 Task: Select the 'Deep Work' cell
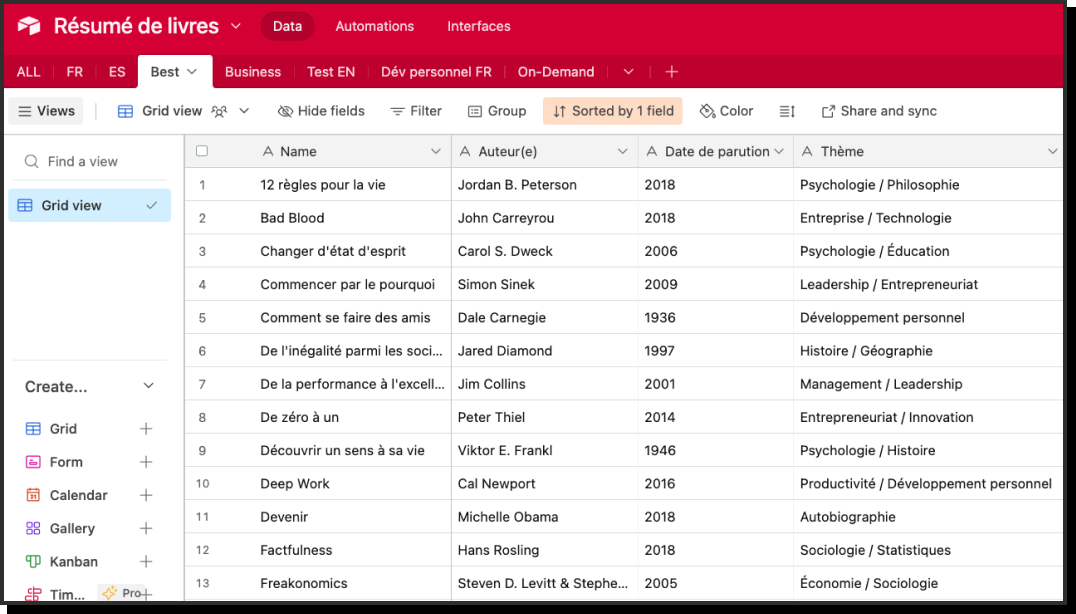point(353,484)
